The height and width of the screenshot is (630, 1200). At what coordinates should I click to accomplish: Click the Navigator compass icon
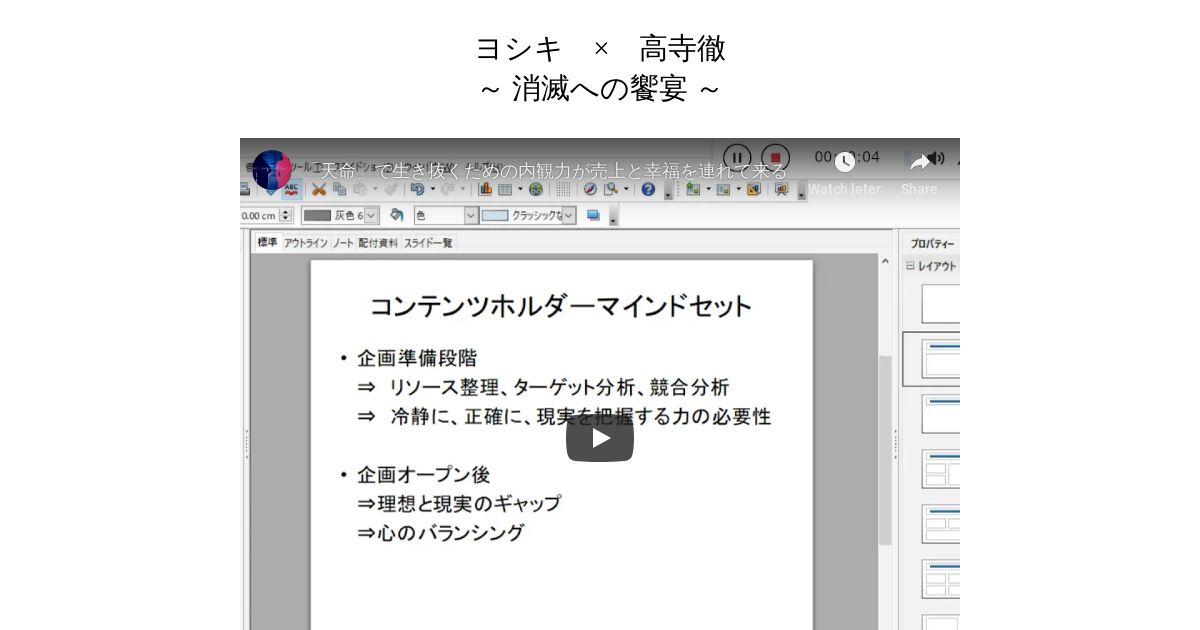coord(589,189)
